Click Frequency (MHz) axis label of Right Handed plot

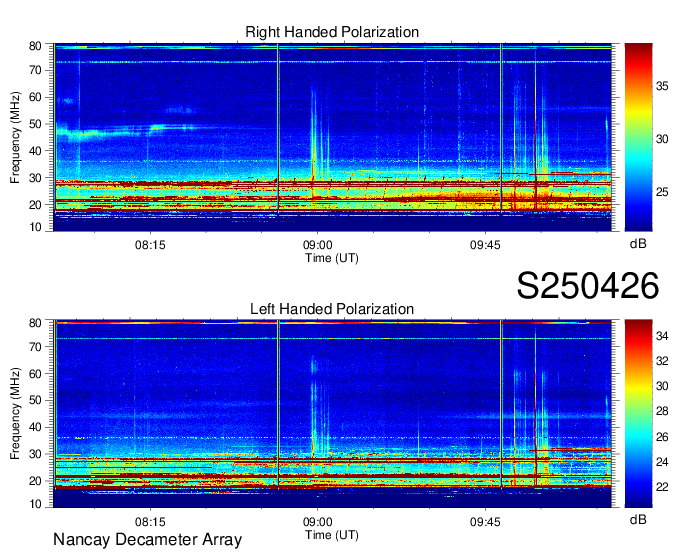pos(15,137)
